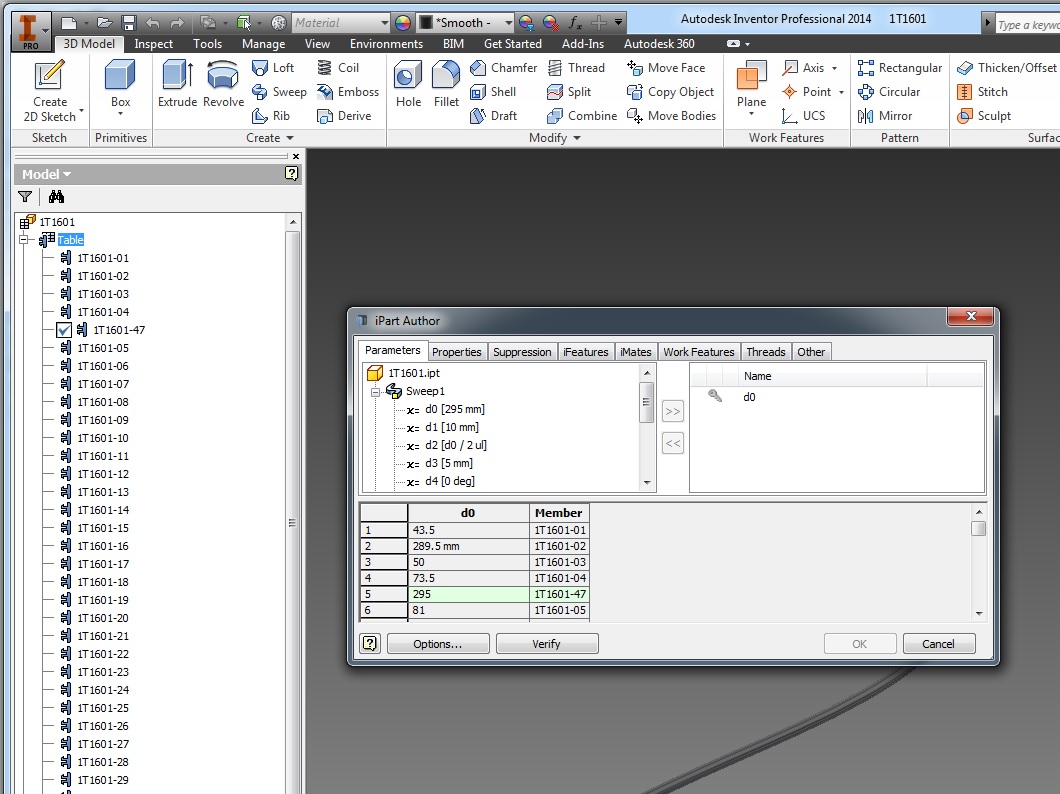1060x794 pixels.
Task: Pick the Derive tool
Action: pyautogui.click(x=344, y=116)
